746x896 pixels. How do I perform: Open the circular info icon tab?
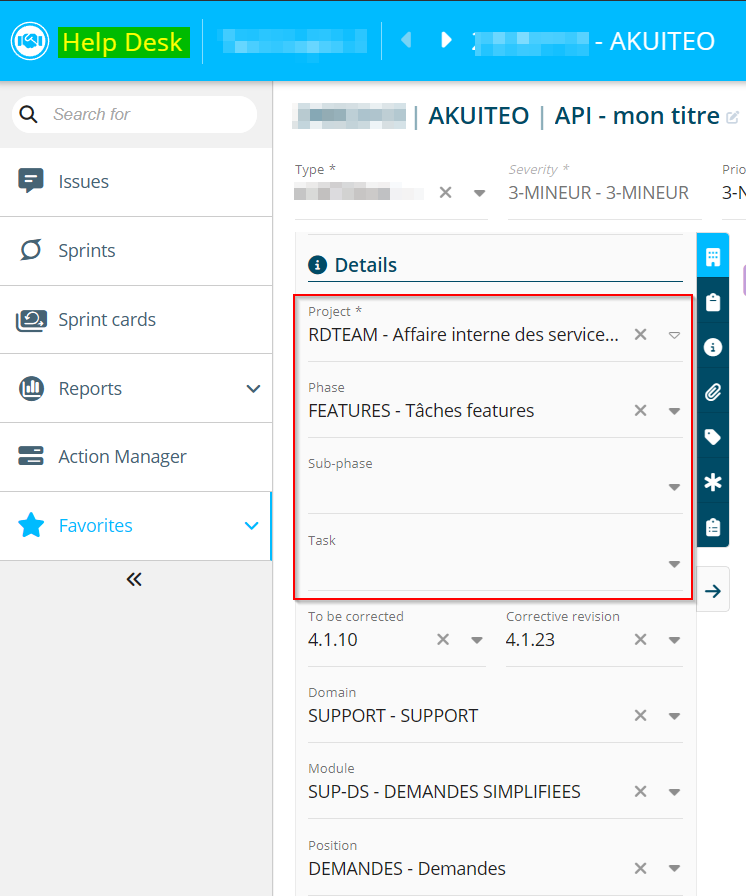(712, 347)
